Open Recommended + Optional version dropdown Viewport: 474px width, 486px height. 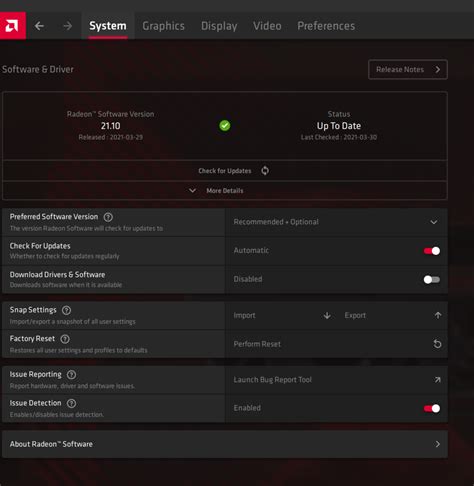pos(336,222)
